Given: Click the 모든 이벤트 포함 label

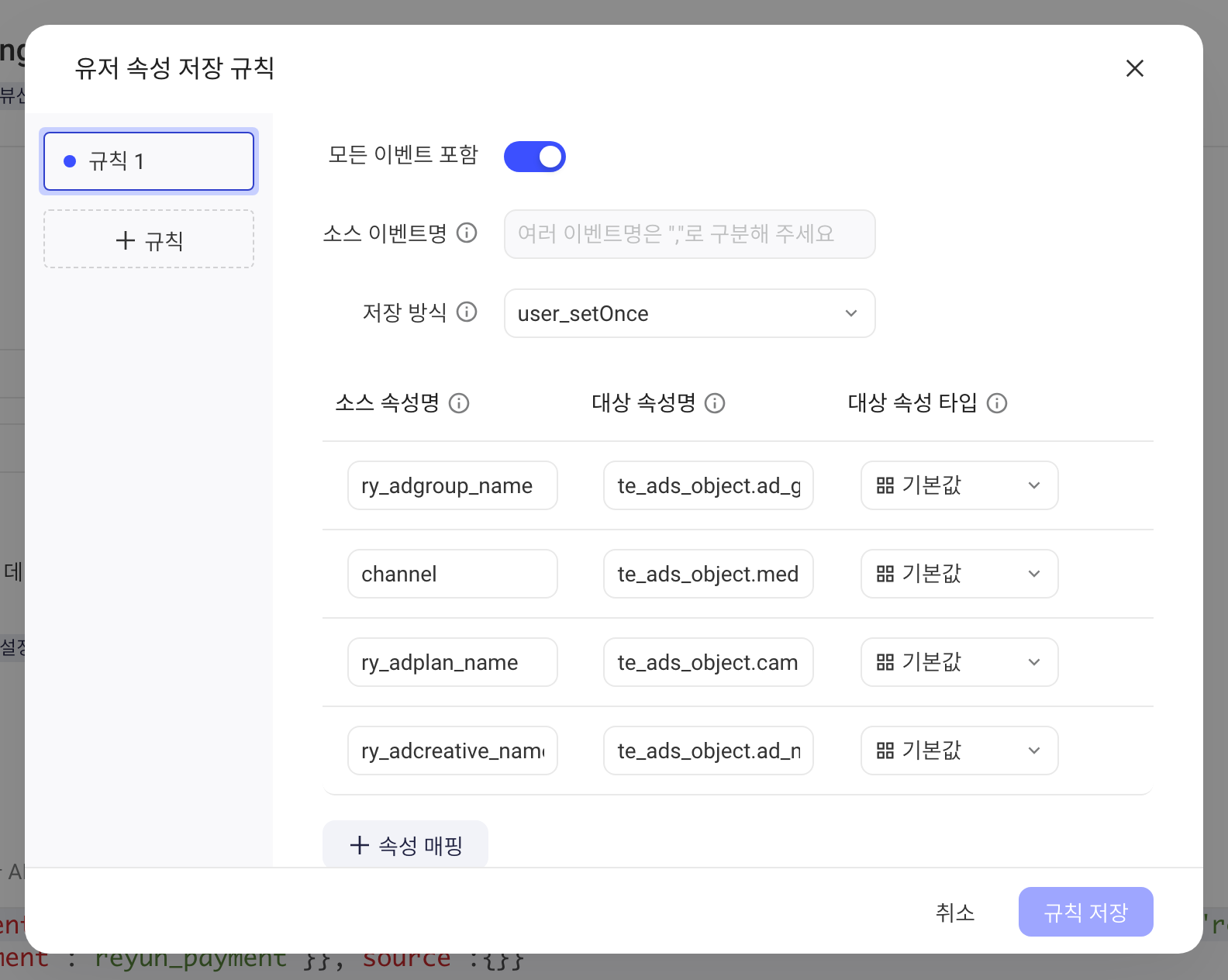Looking at the screenshot, I should tap(403, 155).
